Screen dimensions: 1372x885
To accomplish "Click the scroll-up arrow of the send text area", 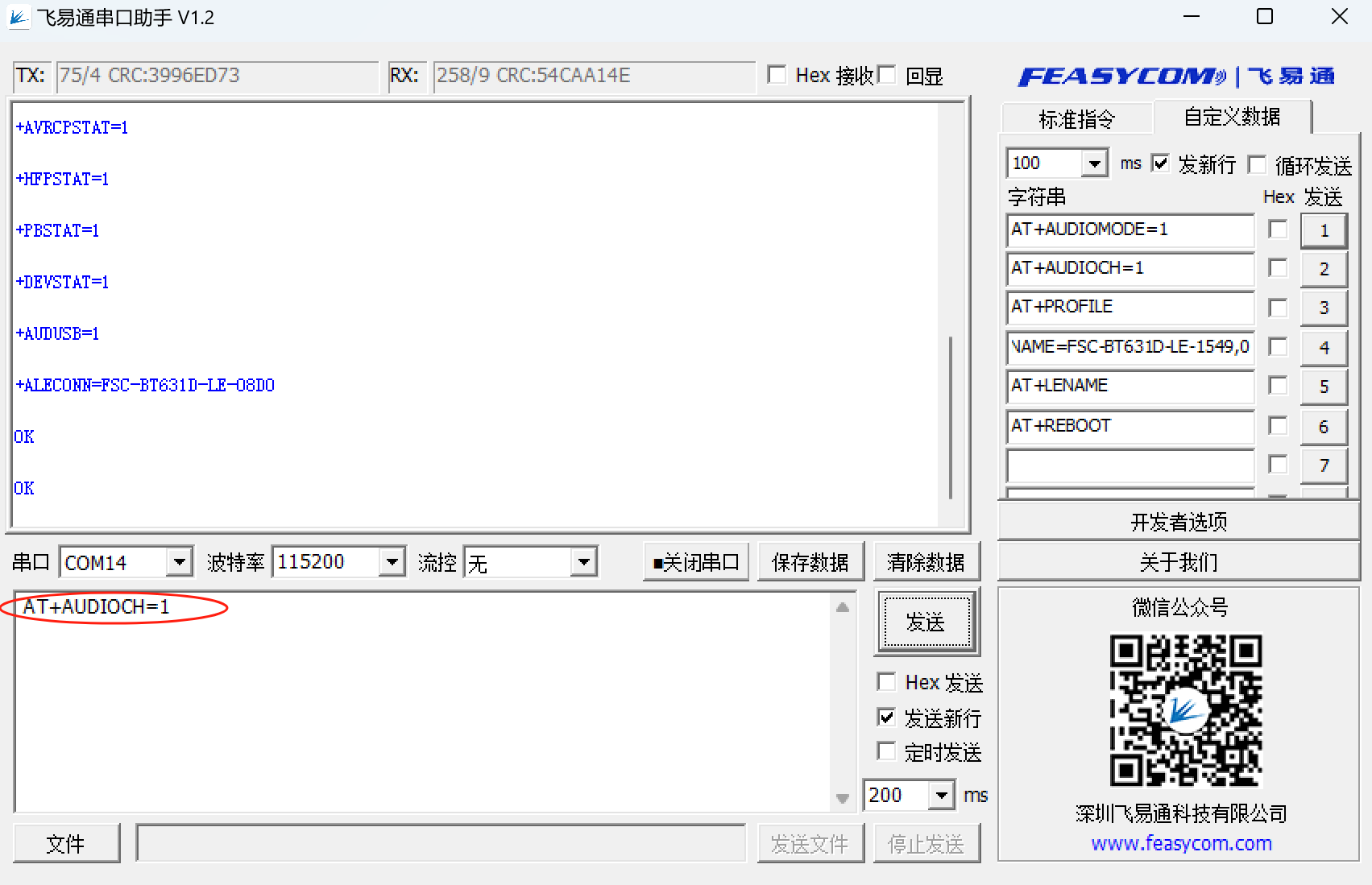I will click(x=842, y=606).
